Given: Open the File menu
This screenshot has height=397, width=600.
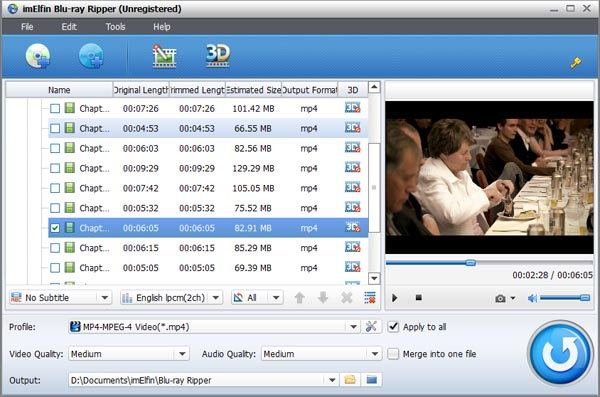Looking at the screenshot, I should pyautogui.click(x=27, y=27).
